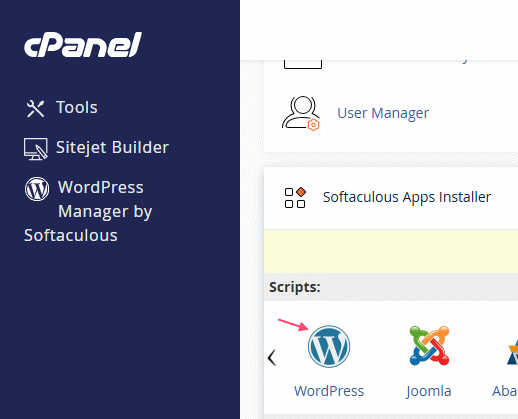
Task: Open the User Manager link
Action: tap(383, 113)
